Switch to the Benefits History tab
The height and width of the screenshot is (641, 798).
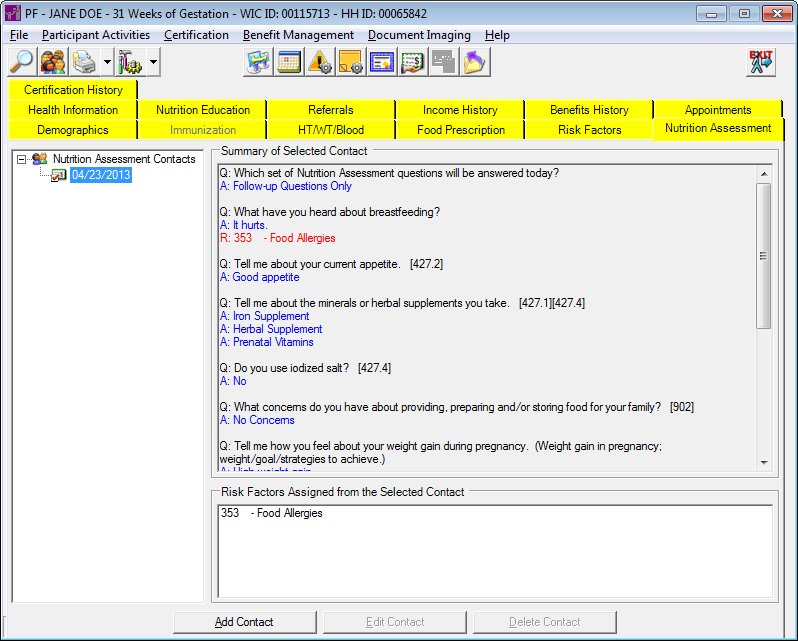[x=589, y=110]
